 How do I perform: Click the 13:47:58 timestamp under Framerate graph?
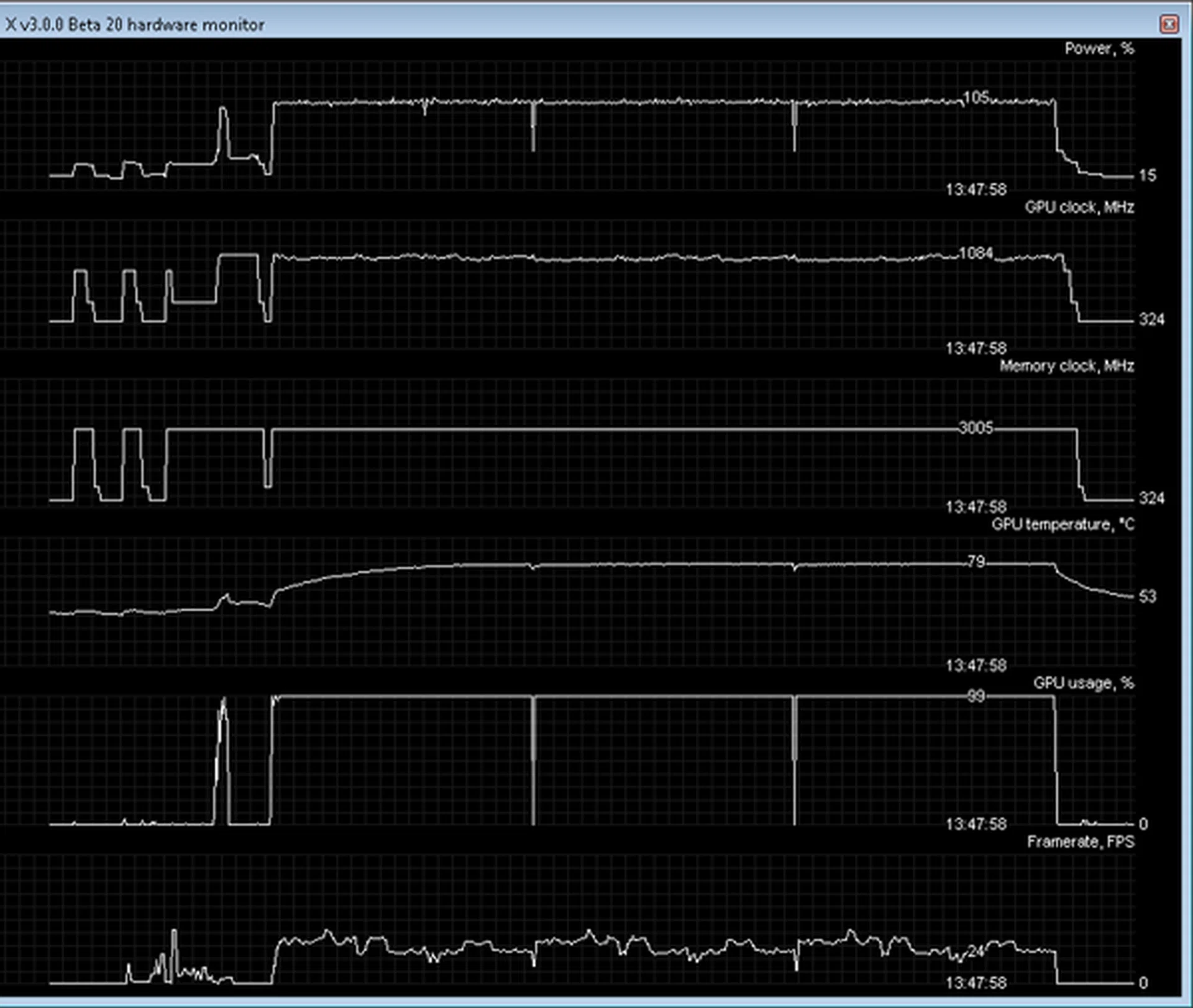pyautogui.click(x=976, y=983)
